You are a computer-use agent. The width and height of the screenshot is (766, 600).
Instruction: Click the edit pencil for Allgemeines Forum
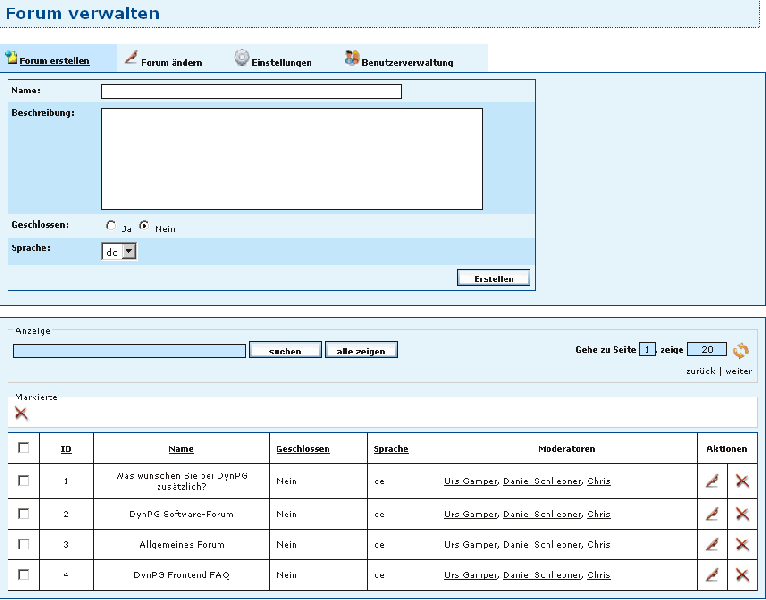point(712,544)
